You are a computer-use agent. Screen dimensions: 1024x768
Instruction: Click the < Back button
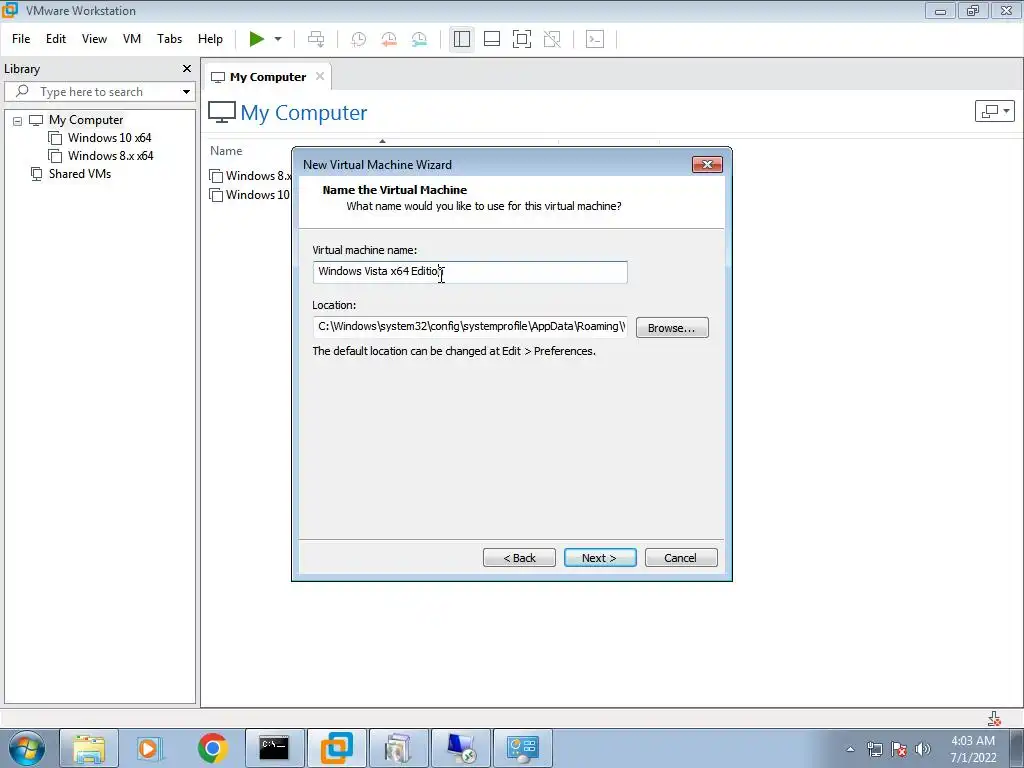point(519,558)
